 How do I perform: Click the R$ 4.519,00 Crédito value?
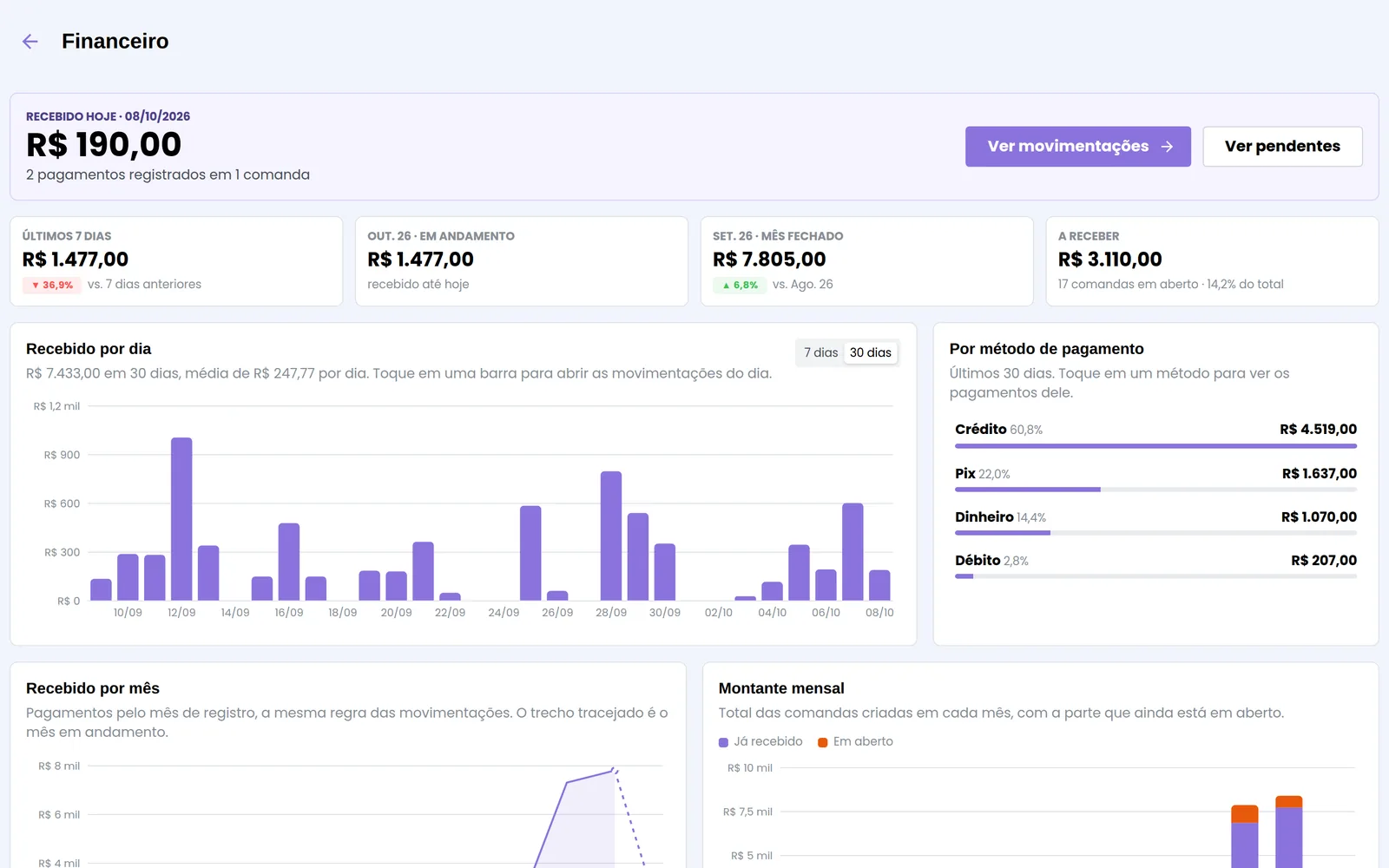point(1318,430)
